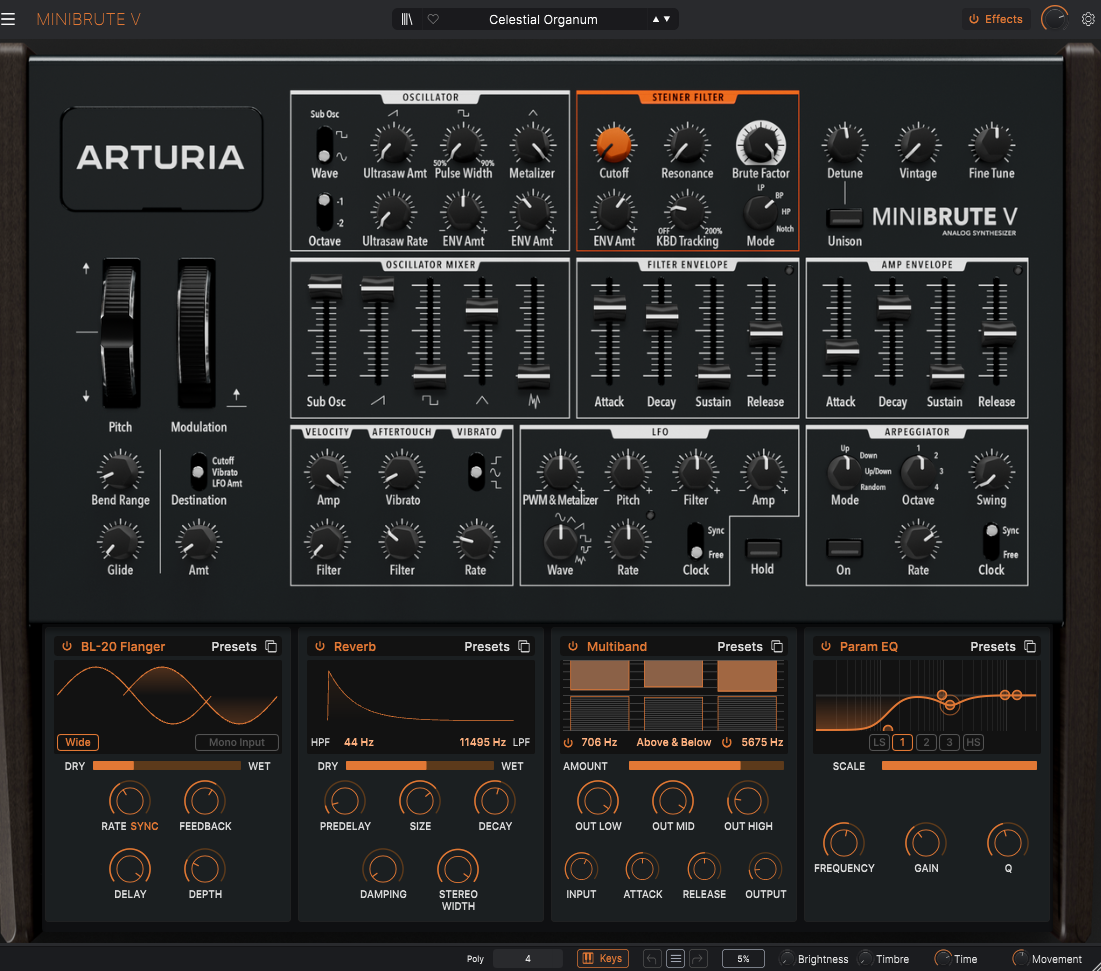Toggle the LFO Clock Sync/Free switch
The image size is (1101, 971).
tap(695, 541)
